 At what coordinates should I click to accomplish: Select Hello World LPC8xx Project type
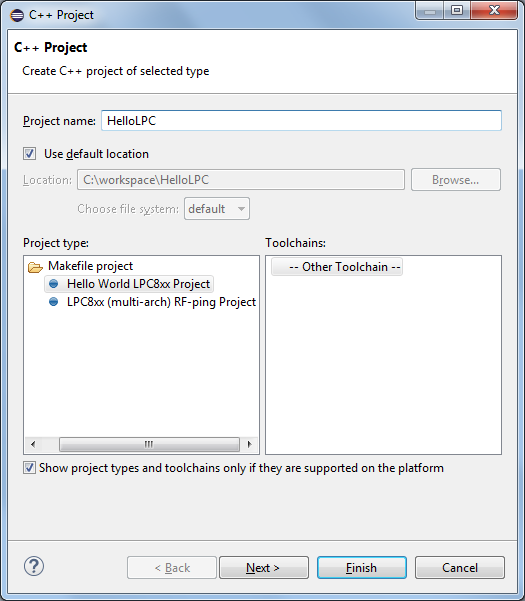[x=138, y=284]
